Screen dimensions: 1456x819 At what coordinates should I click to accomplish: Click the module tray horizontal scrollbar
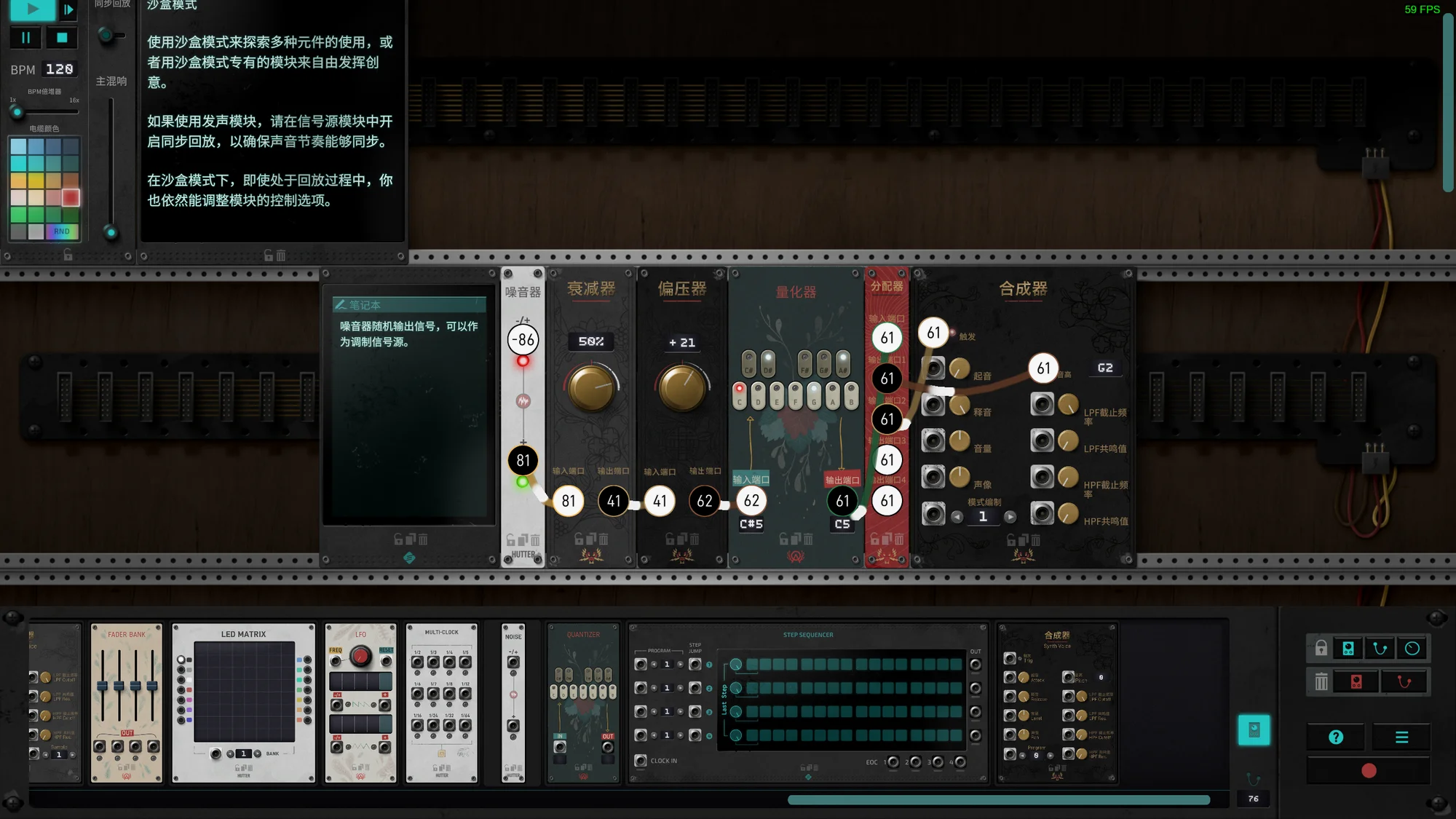point(999,799)
